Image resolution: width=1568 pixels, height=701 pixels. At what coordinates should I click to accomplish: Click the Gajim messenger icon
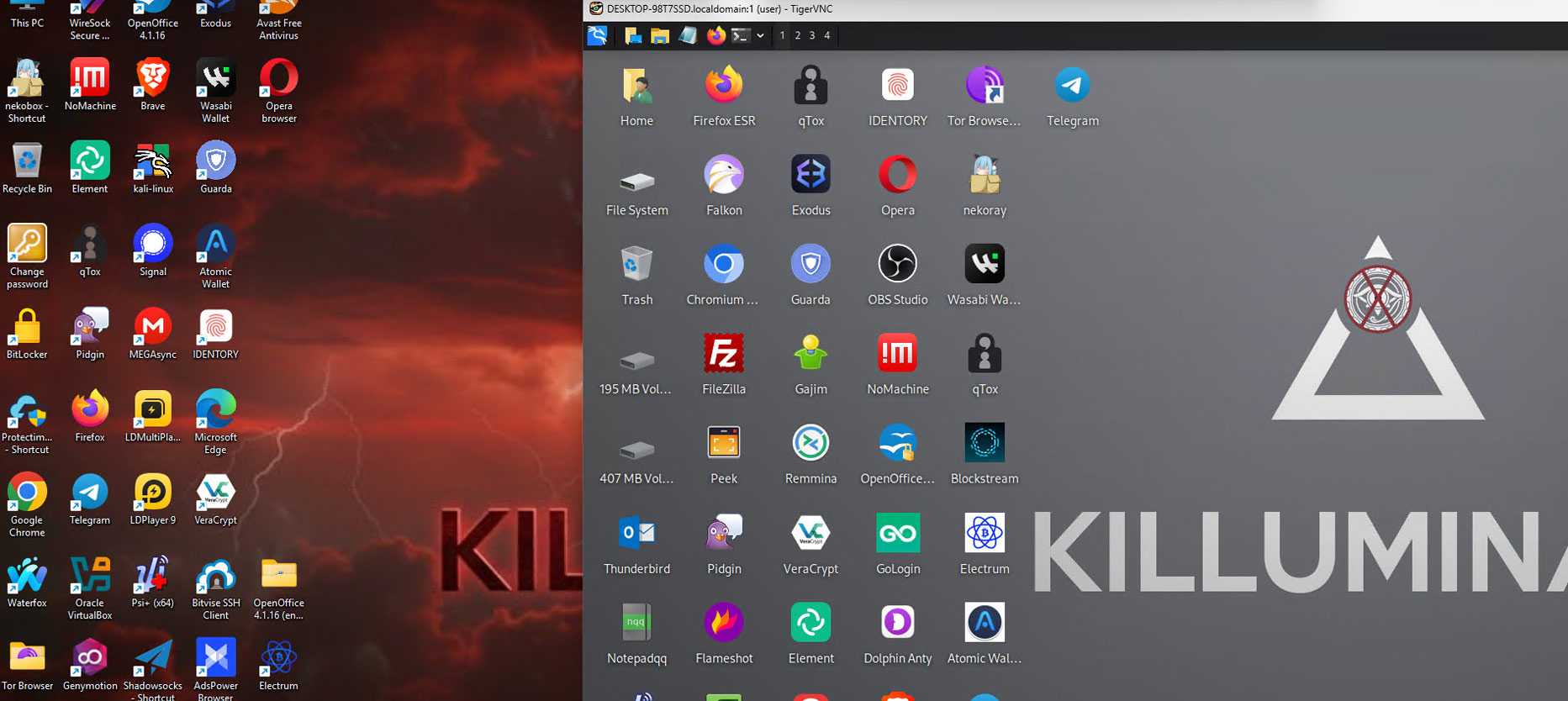pos(810,365)
